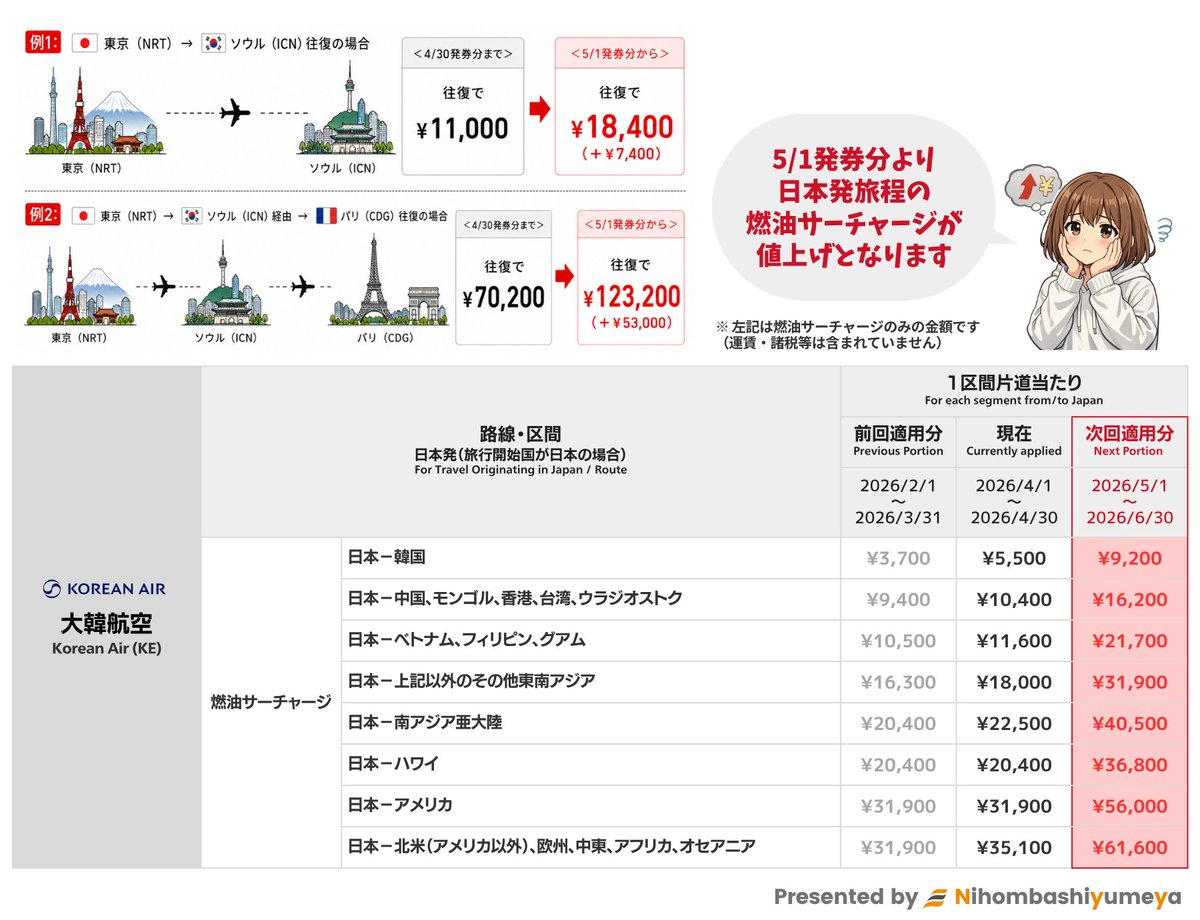The height and width of the screenshot is (920, 1200).
Task: Click the red 例2 label
Action: click(44, 216)
